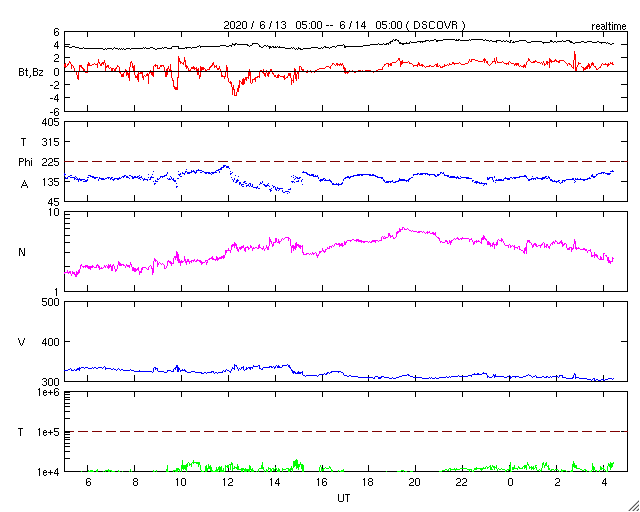Click the magenta density curve peak
This screenshot has height=512, width=640.
(x=403, y=228)
